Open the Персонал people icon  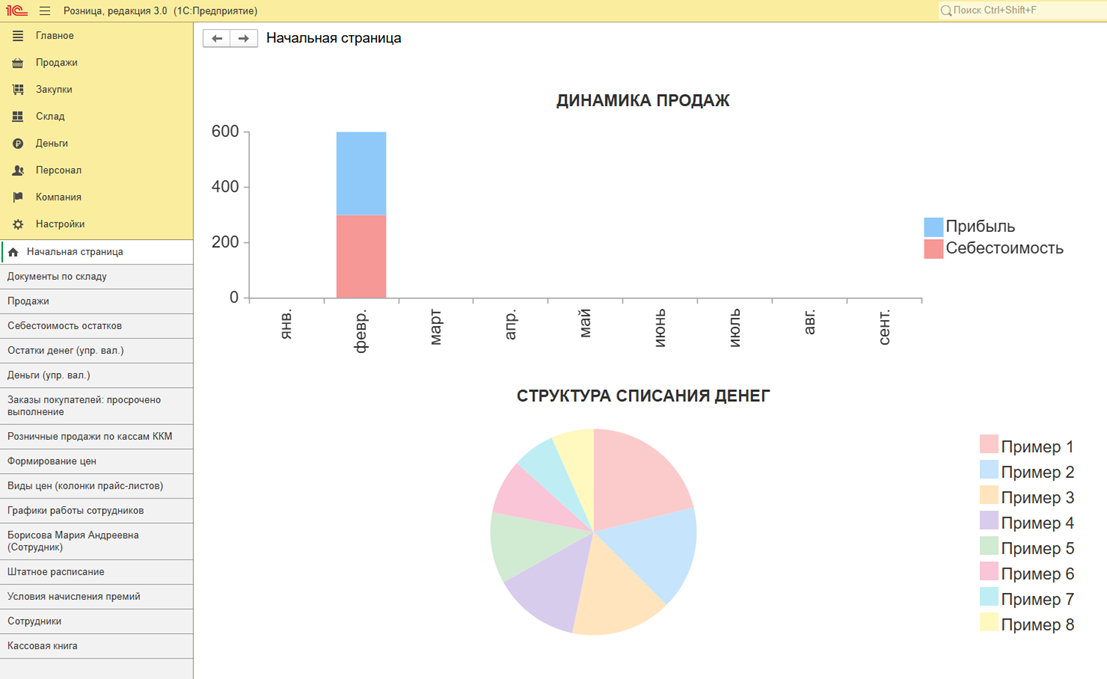(x=18, y=171)
